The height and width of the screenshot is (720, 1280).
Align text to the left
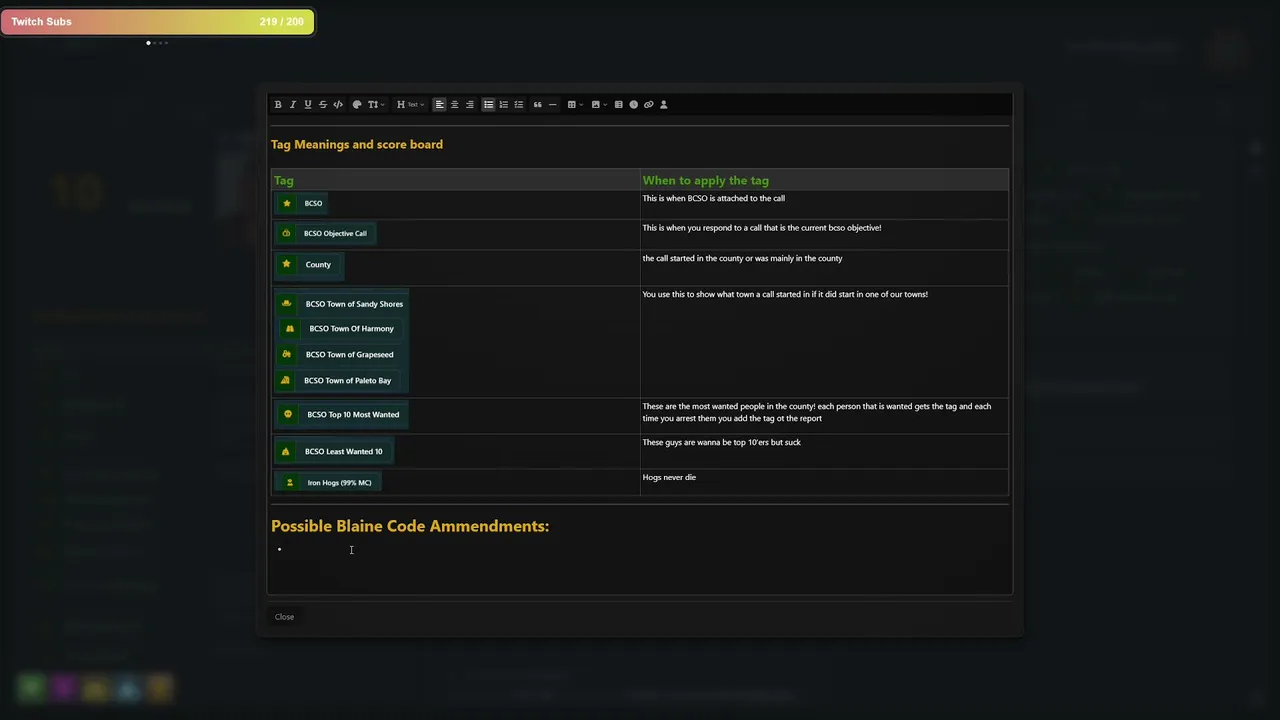click(x=439, y=104)
